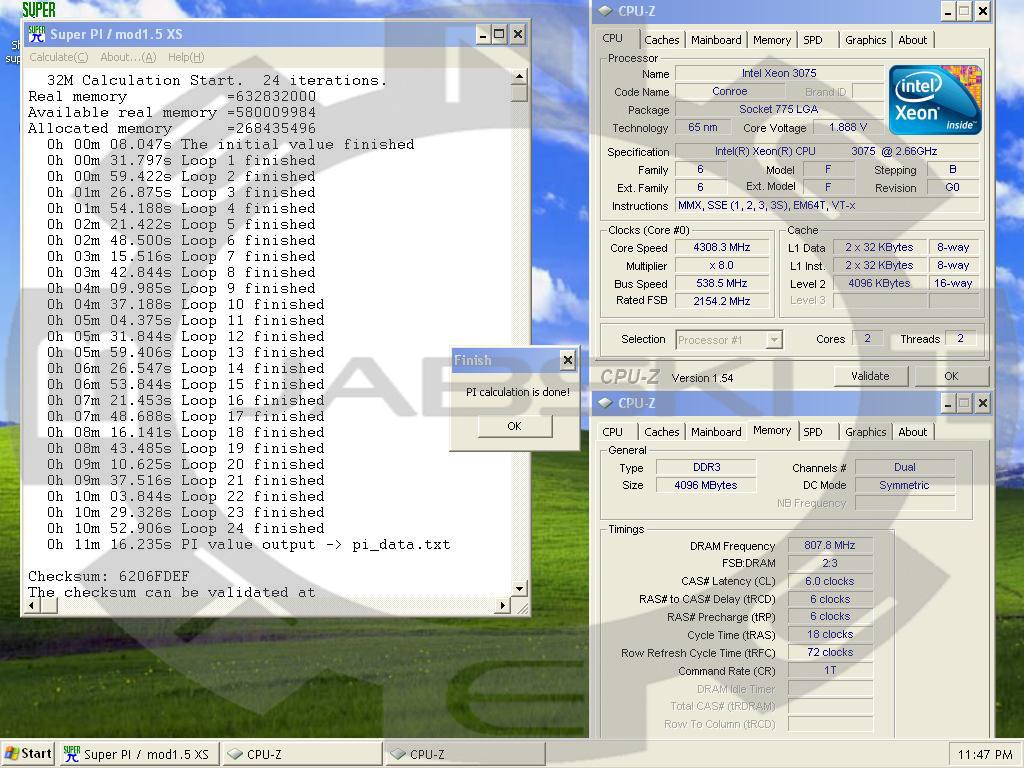Click the tRFC value 72 clocks

point(829,652)
